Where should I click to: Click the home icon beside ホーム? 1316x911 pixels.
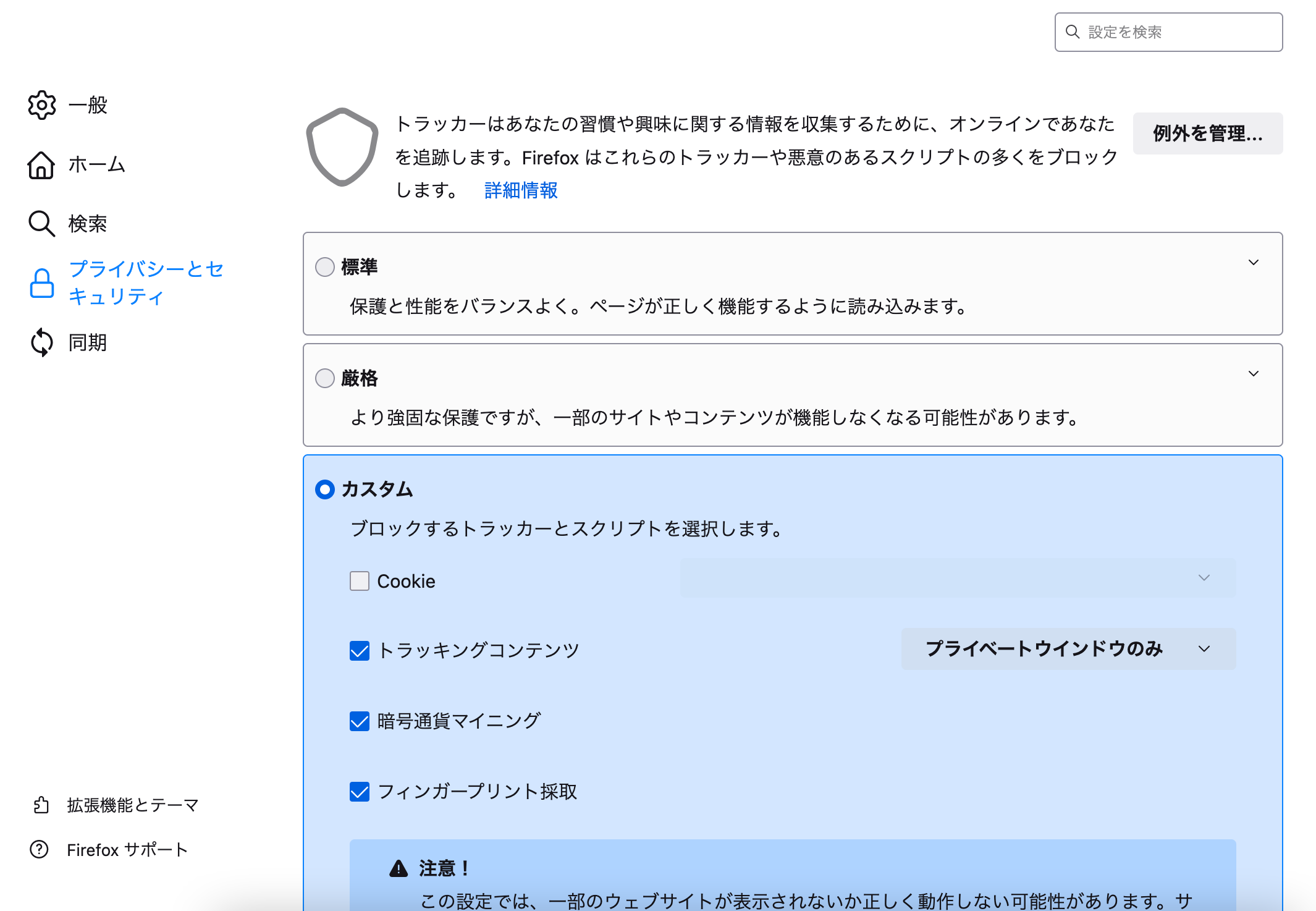pyautogui.click(x=41, y=164)
